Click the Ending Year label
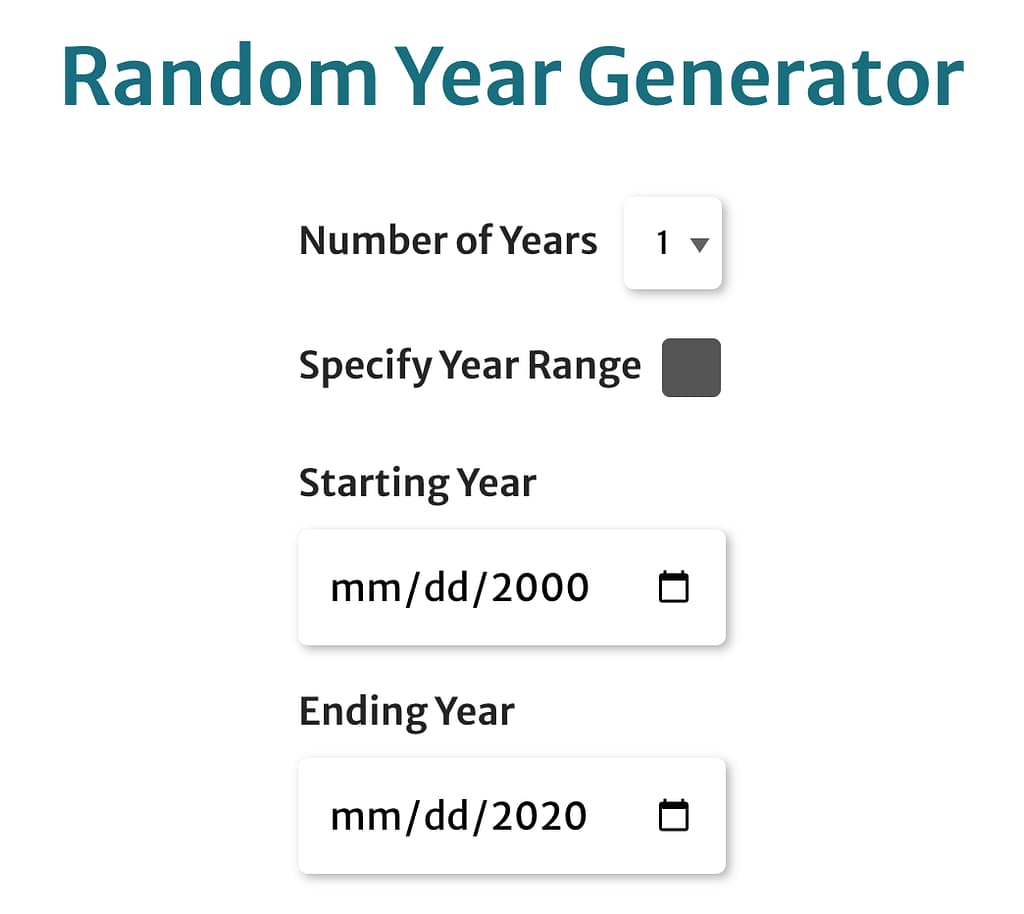This screenshot has height=914, width=1024. coord(406,712)
